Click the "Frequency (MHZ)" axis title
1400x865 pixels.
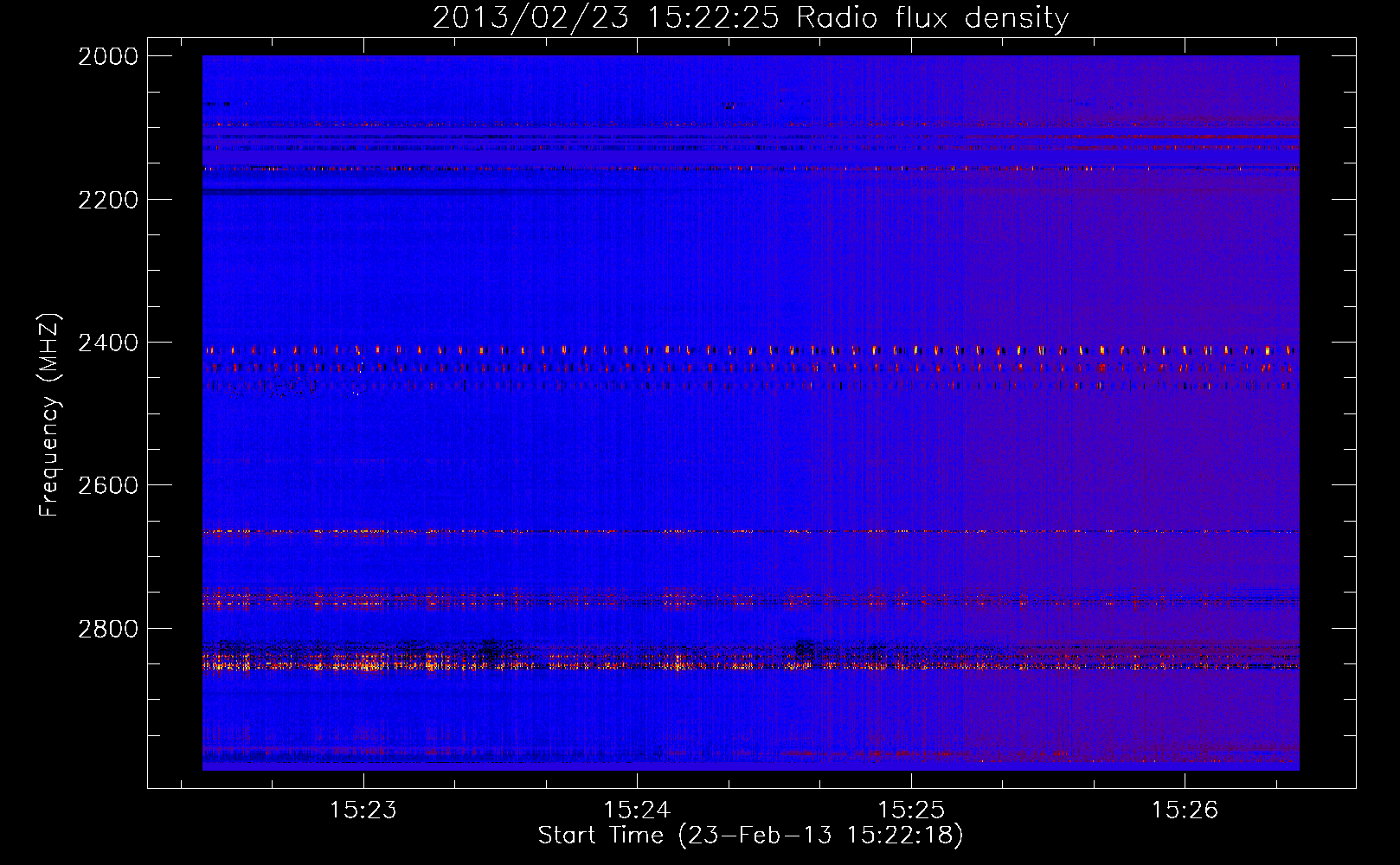[50, 415]
